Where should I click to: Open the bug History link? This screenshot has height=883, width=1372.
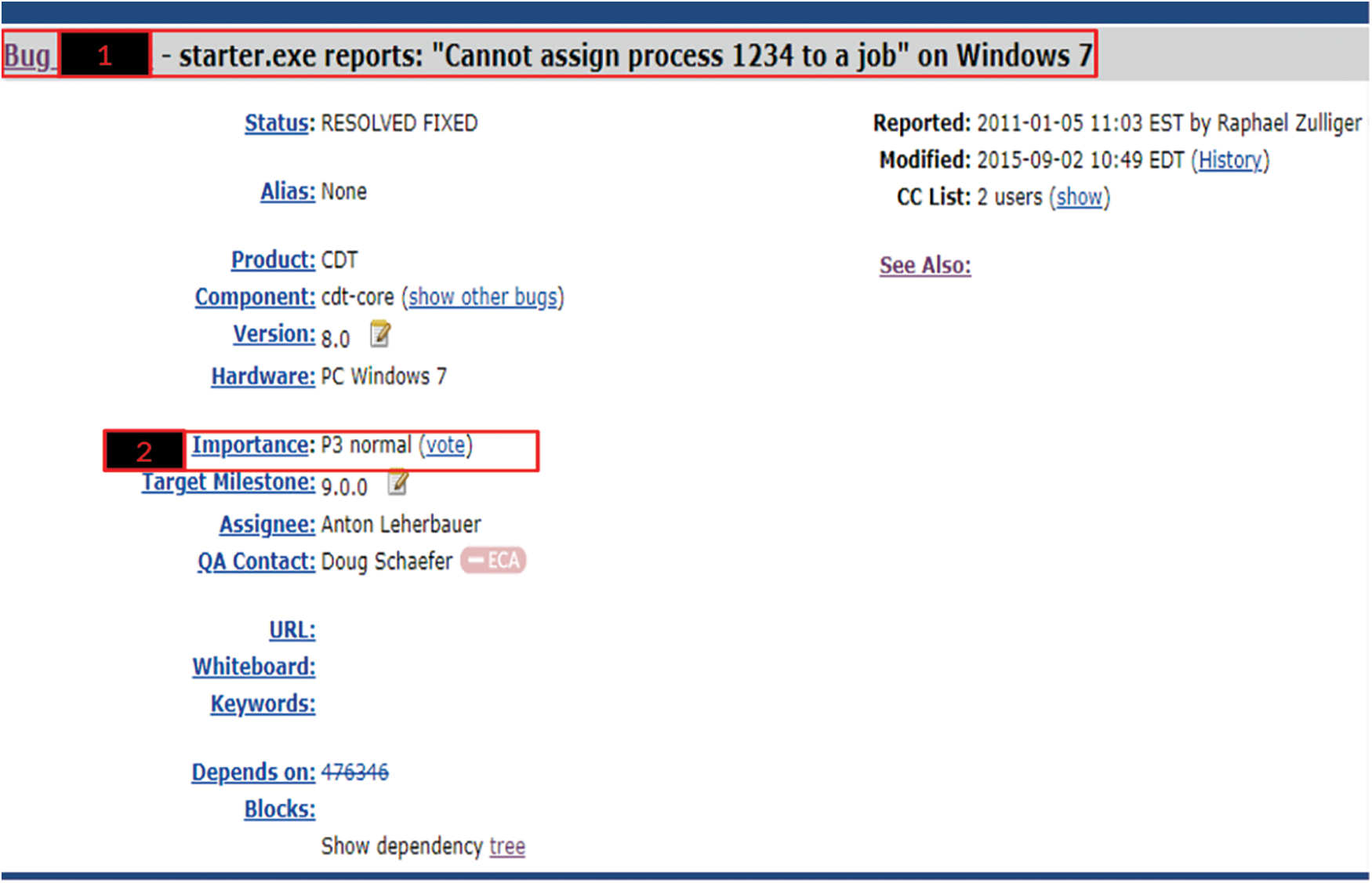pos(1230,160)
